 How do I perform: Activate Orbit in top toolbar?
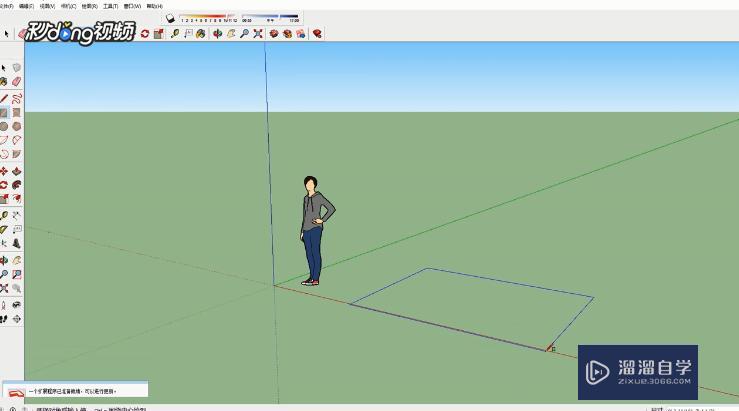pos(217,33)
